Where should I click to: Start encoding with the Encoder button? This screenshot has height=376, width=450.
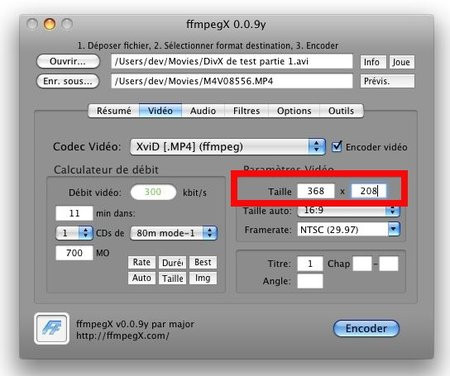pos(366,329)
